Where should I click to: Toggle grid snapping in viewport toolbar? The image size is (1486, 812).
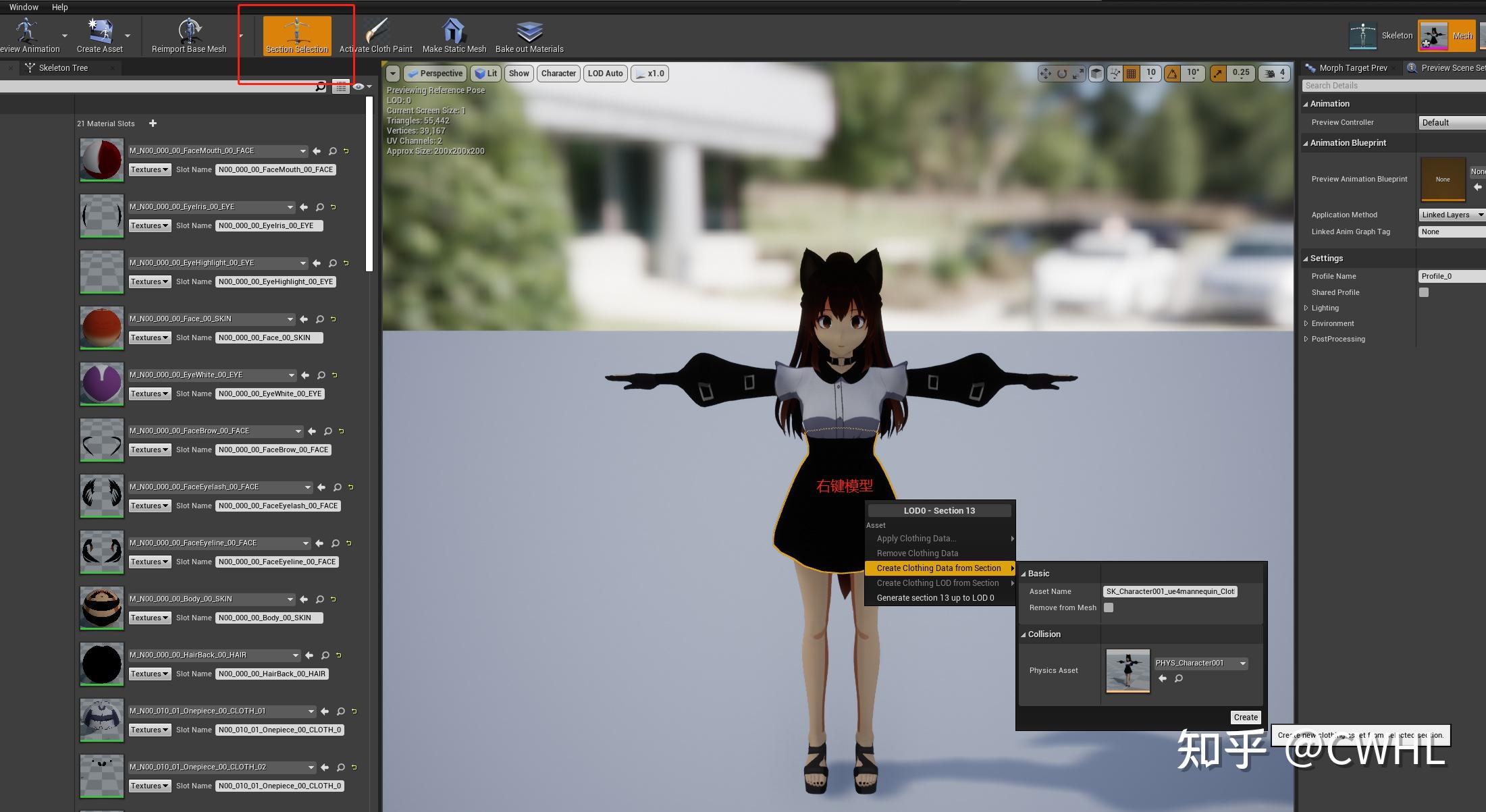pos(1132,74)
